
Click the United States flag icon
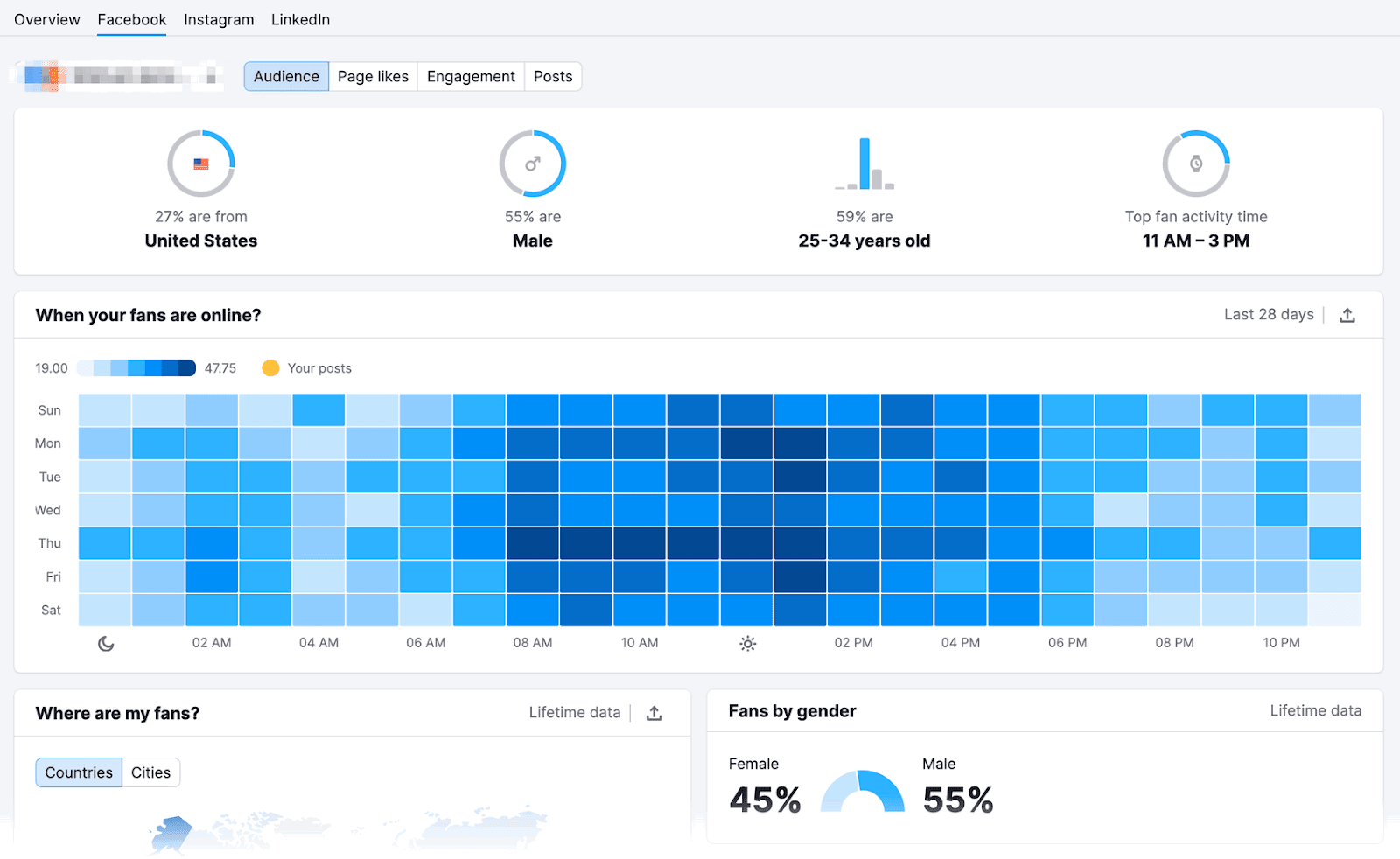coord(200,162)
